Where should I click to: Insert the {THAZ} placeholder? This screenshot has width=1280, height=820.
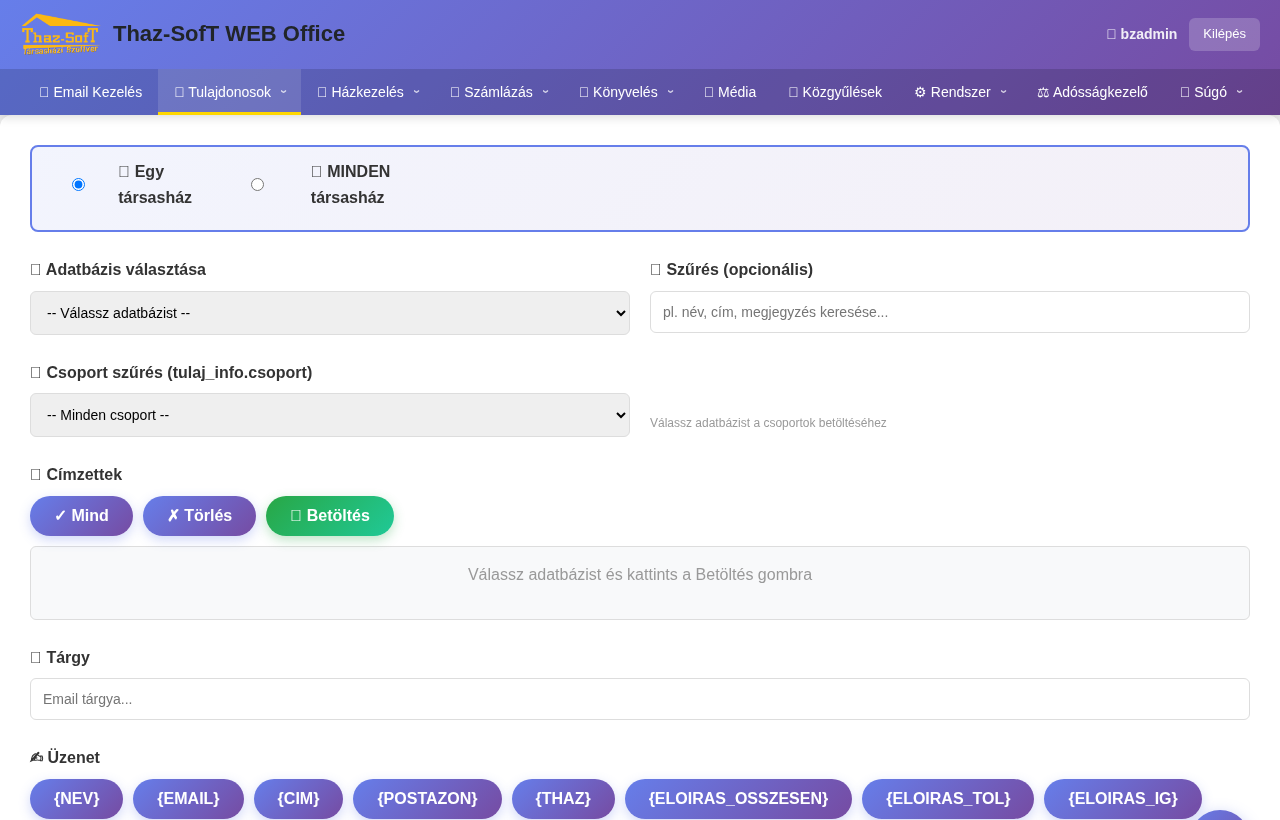click(563, 799)
